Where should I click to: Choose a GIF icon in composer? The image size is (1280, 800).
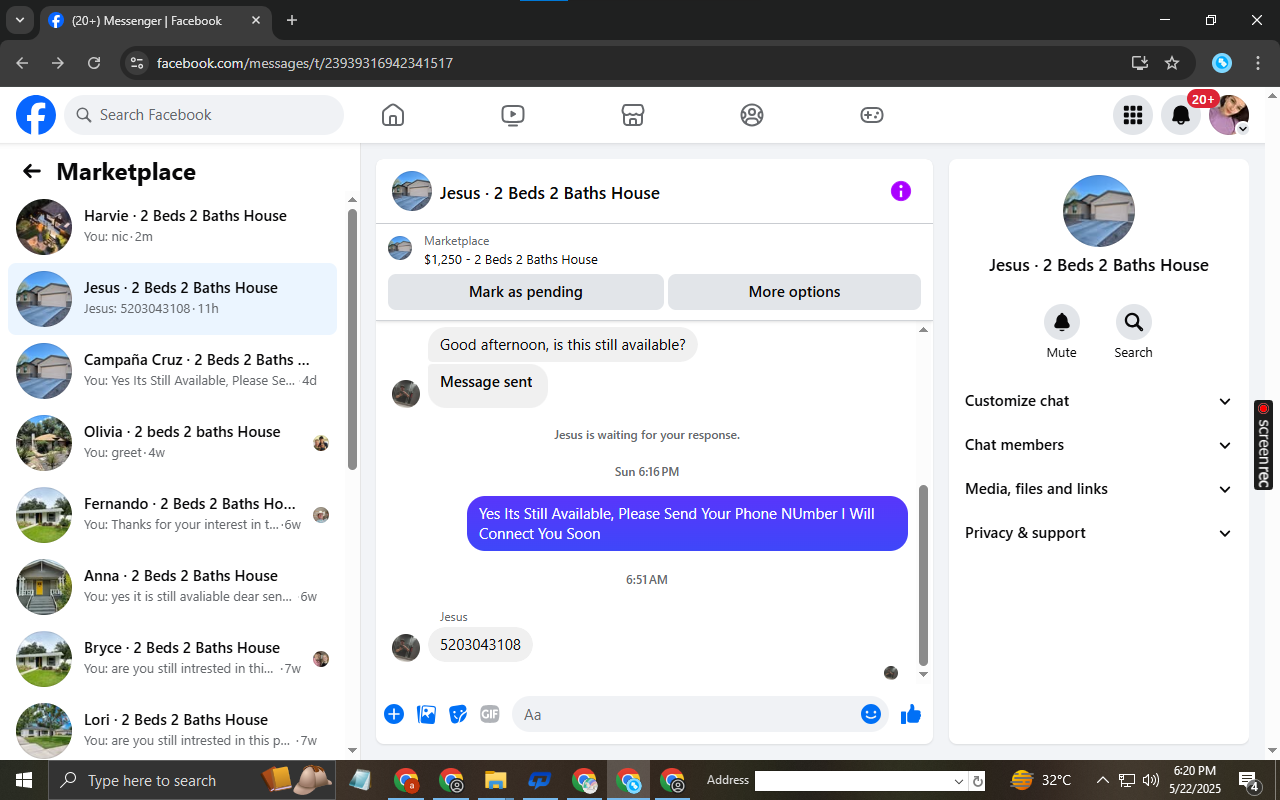pos(489,714)
